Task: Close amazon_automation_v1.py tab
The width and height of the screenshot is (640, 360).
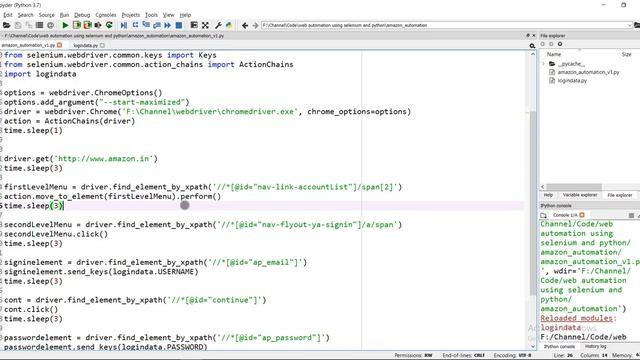Action: click(x=60, y=45)
